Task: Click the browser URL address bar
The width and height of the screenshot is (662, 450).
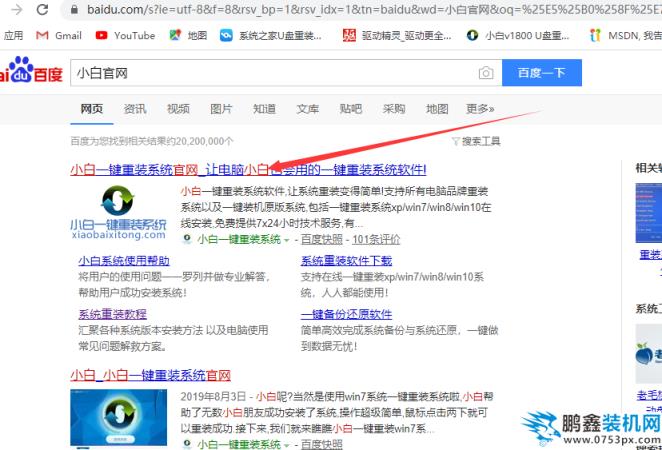Action: point(372,9)
